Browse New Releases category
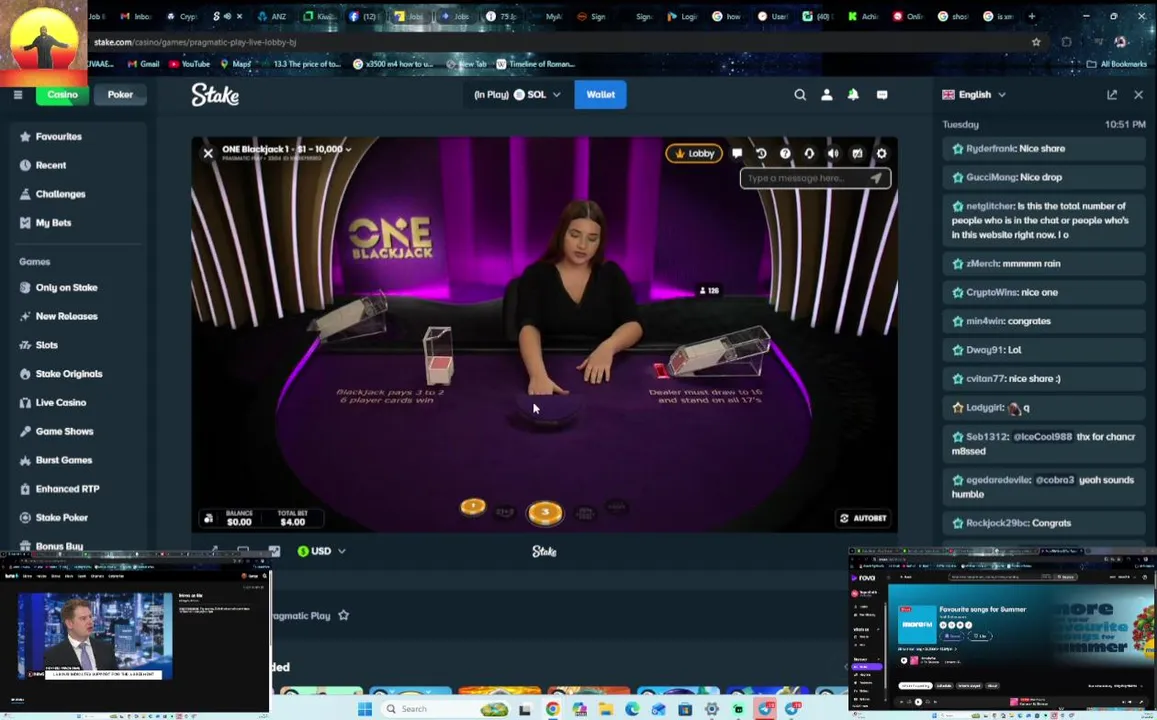 coord(58,316)
